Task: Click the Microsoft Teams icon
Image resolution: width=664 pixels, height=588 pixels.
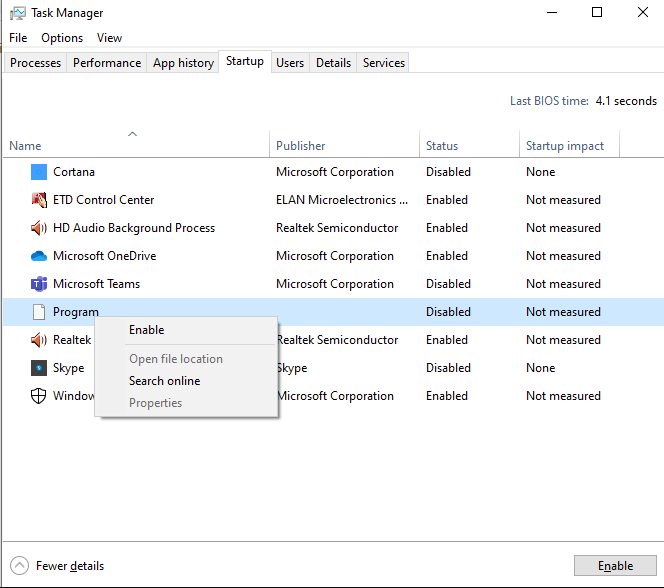Action: (x=39, y=284)
